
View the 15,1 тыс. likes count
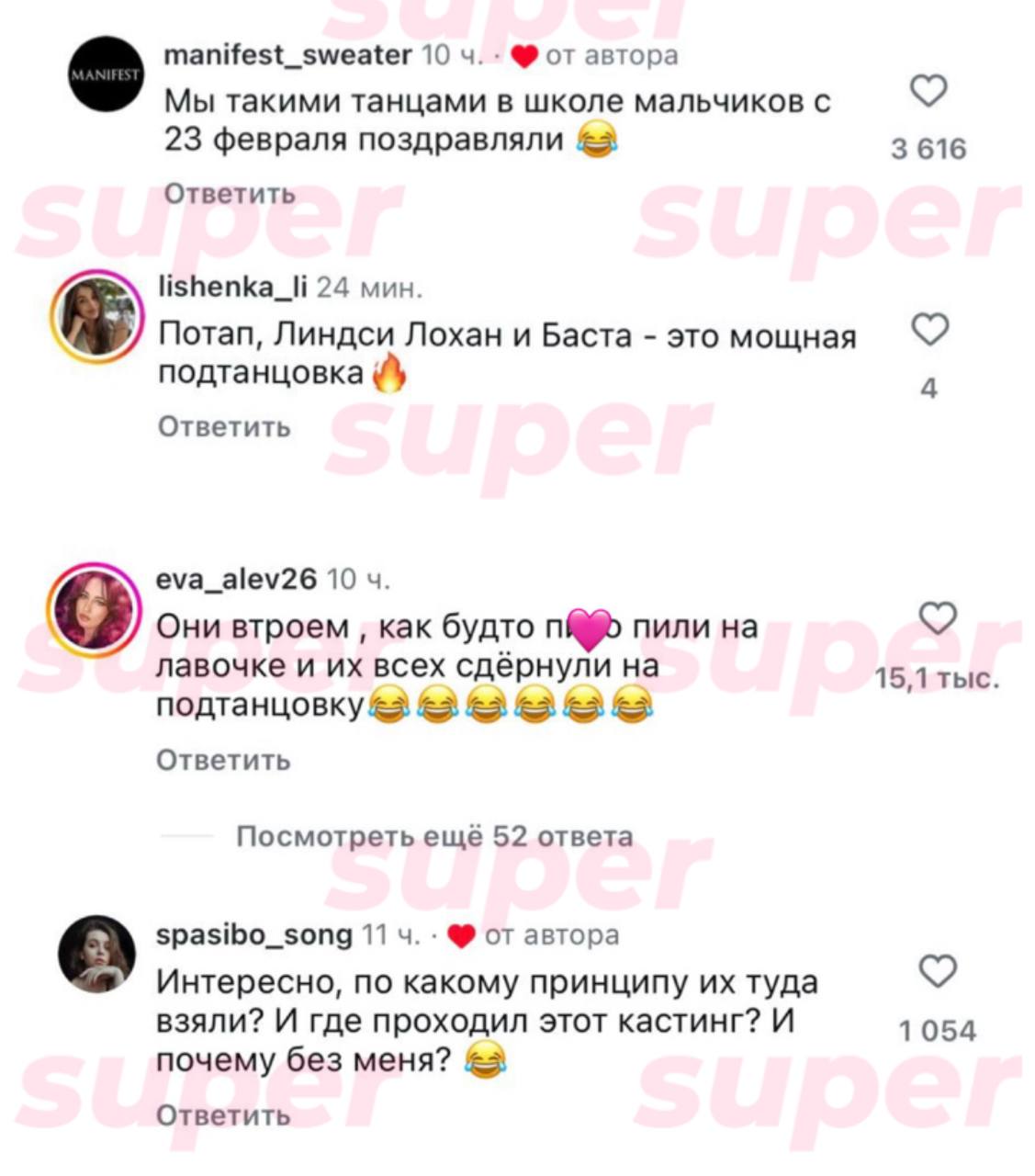(x=938, y=679)
